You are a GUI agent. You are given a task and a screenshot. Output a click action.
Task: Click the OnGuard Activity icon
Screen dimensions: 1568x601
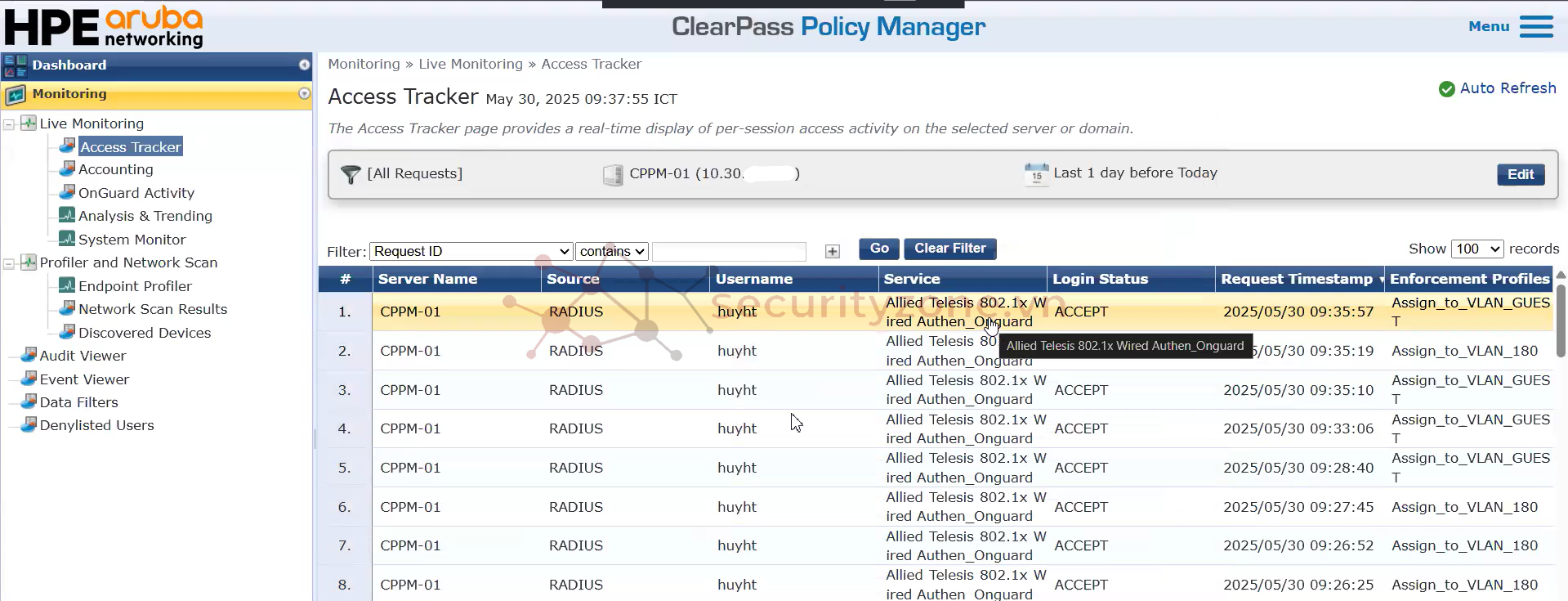click(67, 192)
